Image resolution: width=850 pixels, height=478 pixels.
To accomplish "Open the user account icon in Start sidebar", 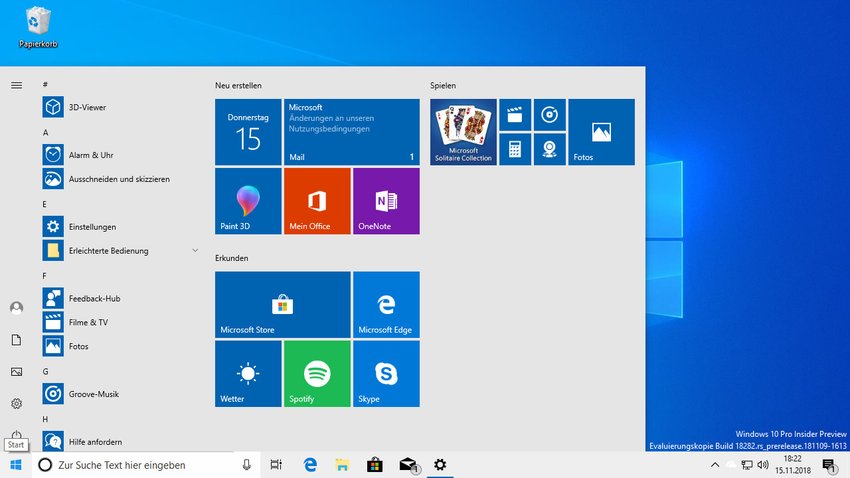I will (x=16, y=308).
